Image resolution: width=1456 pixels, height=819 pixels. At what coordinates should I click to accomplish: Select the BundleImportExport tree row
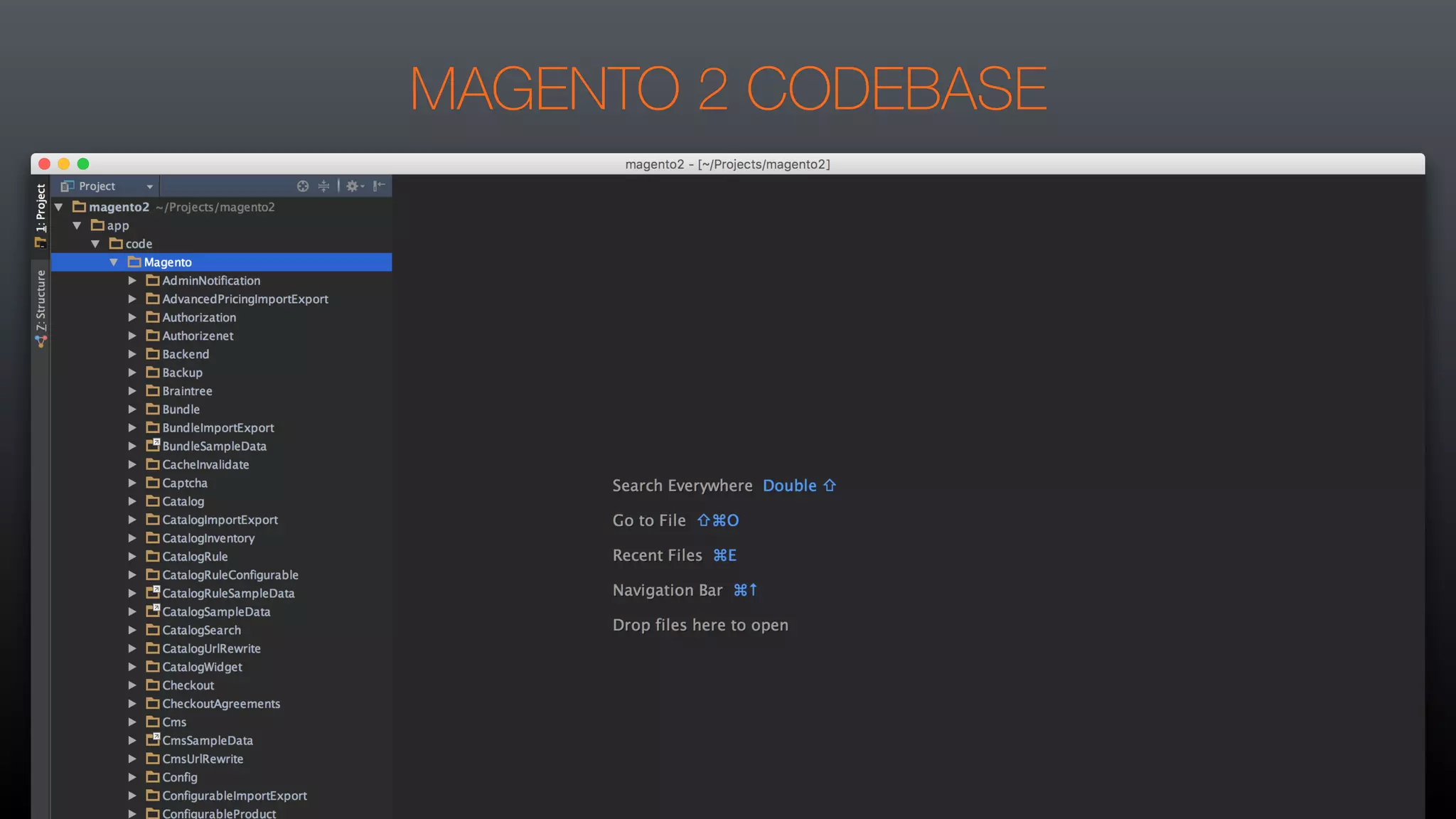[221, 428]
